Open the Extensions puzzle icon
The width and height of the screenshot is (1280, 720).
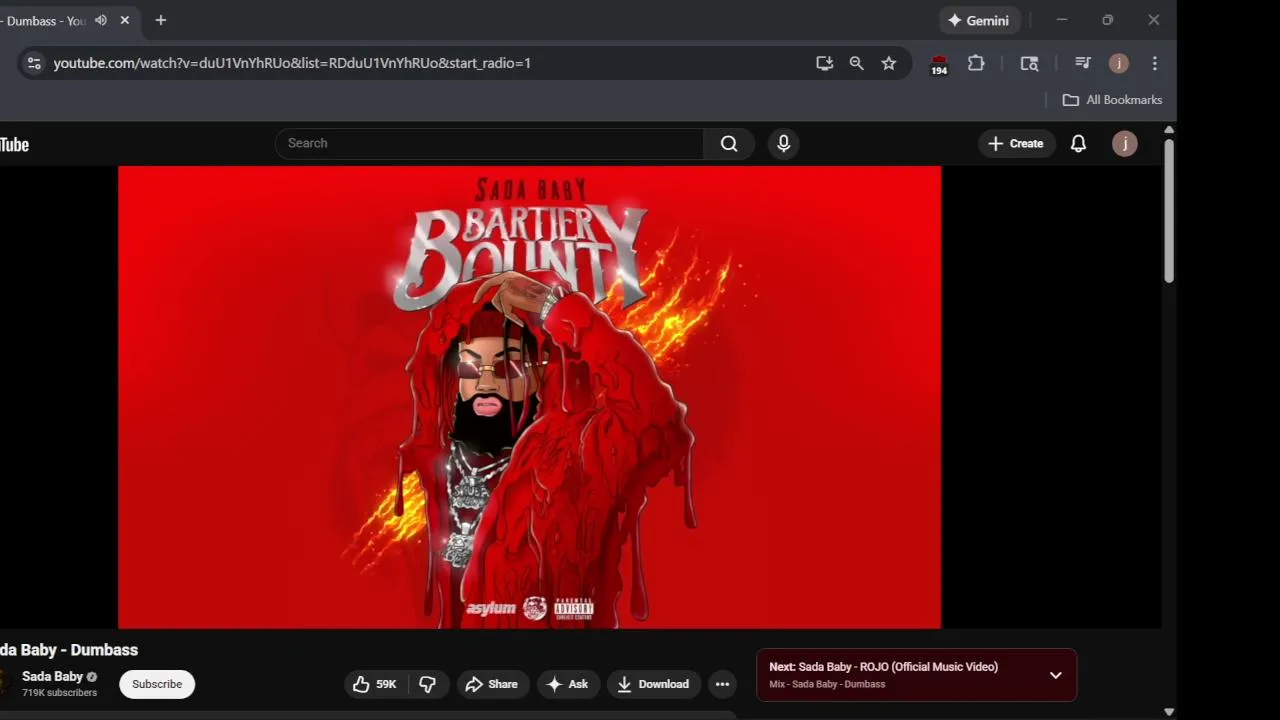click(x=976, y=63)
